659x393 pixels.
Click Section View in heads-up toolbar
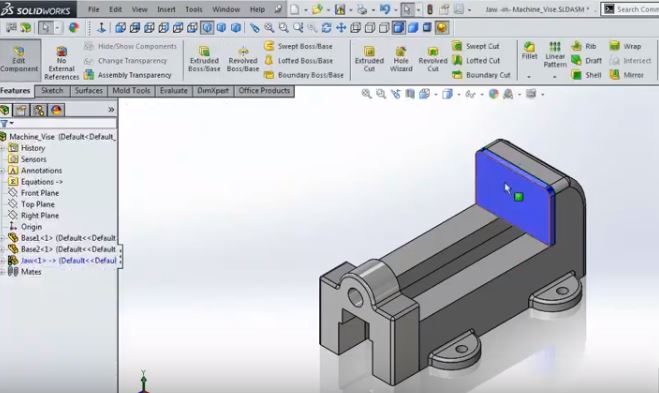[x=410, y=94]
